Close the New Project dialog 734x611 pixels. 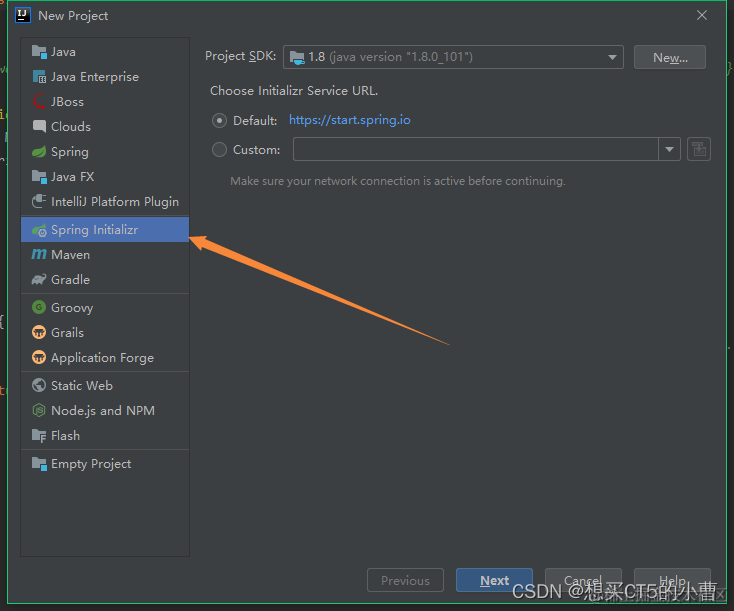pos(702,15)
